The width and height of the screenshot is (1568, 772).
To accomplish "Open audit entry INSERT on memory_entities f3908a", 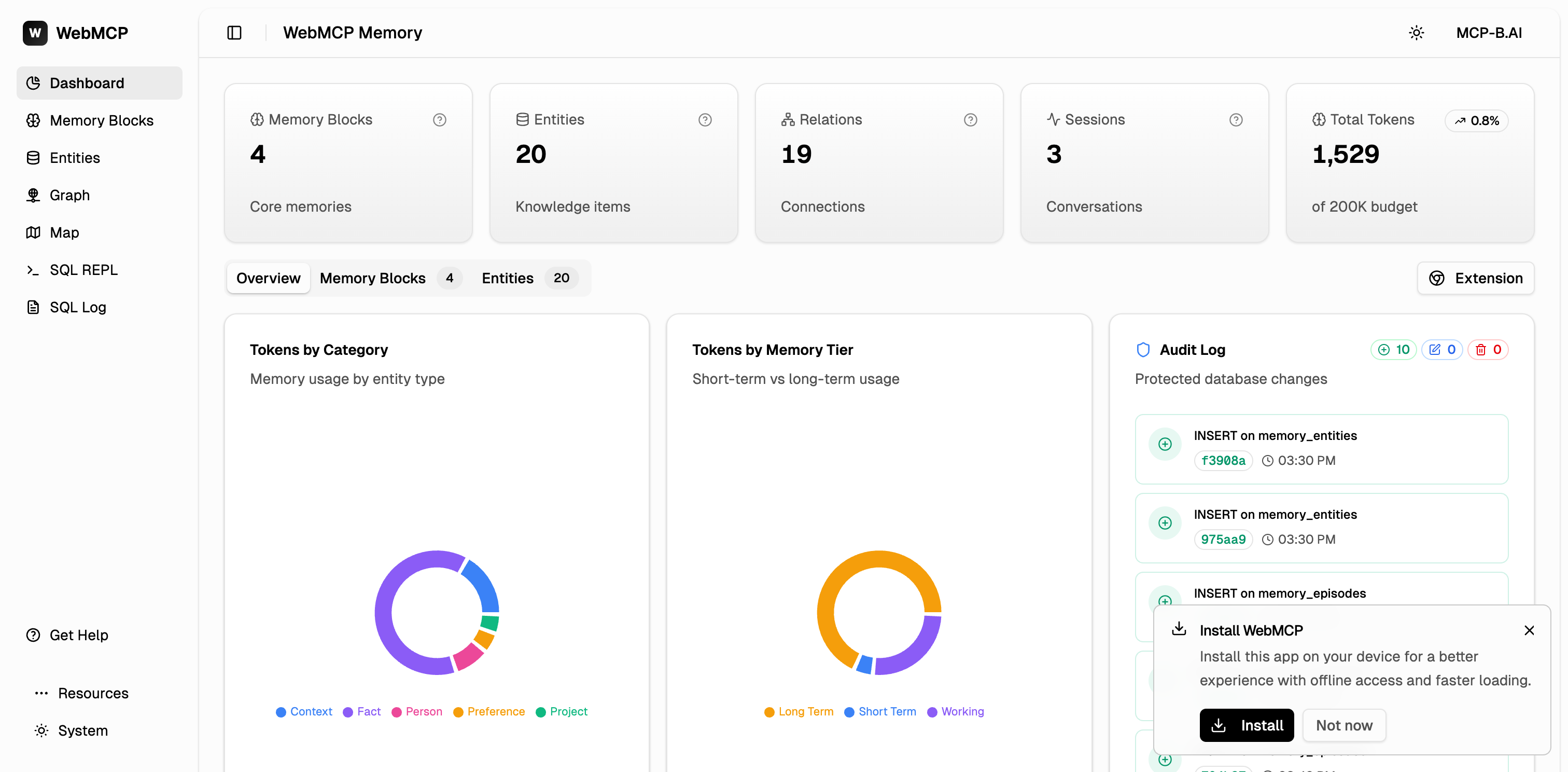I will pyautogui.click(x=1321, y=449).
